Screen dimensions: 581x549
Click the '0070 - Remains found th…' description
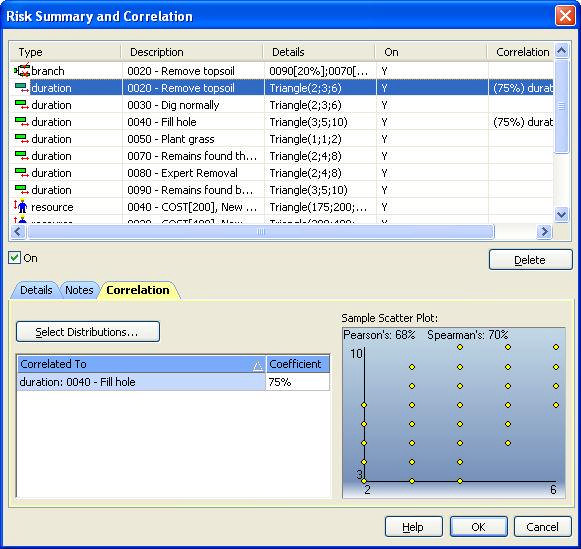[192, 156]
